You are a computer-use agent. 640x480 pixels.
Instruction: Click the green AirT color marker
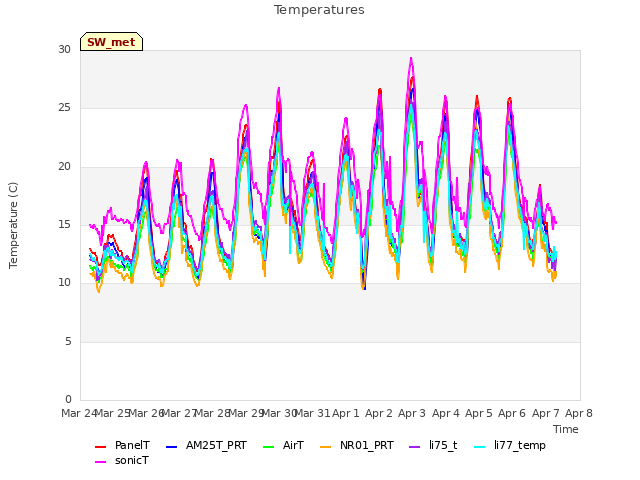(x=269, y=447)
